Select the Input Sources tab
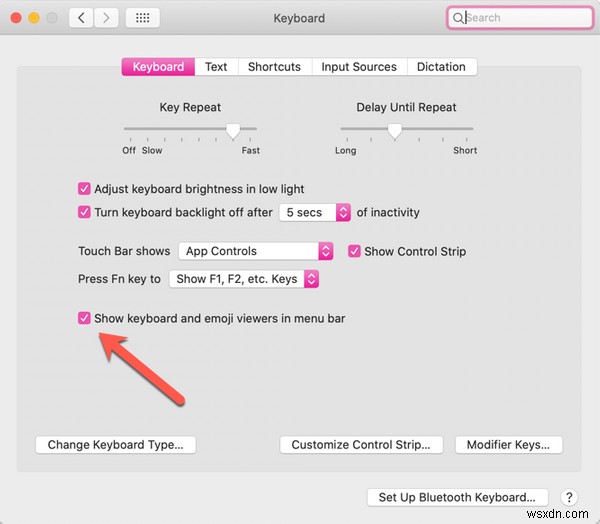The width and height of the screenshot is (600, 524). pyautogui.click(x=359, y=67)
